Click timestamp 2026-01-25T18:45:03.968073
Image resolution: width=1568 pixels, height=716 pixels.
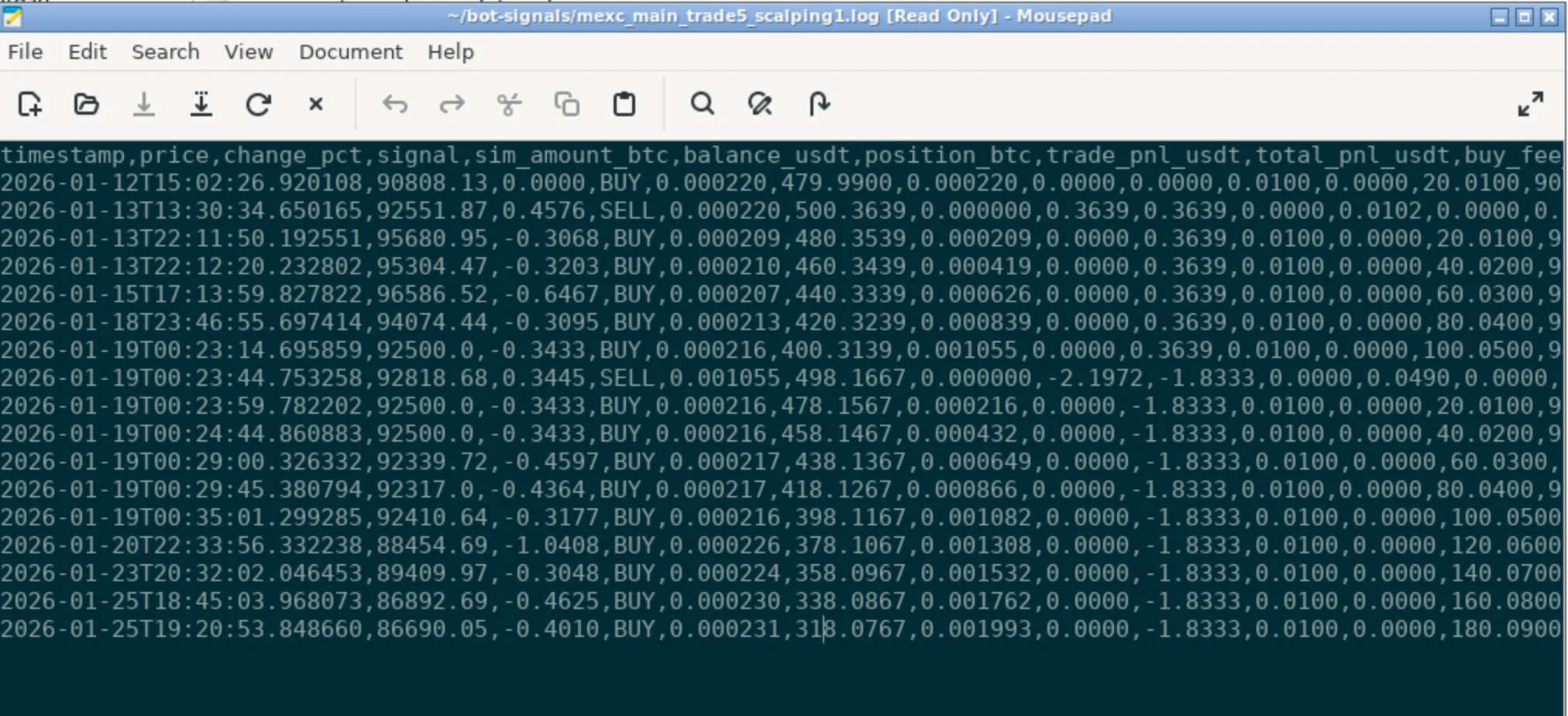coord(181,601)
